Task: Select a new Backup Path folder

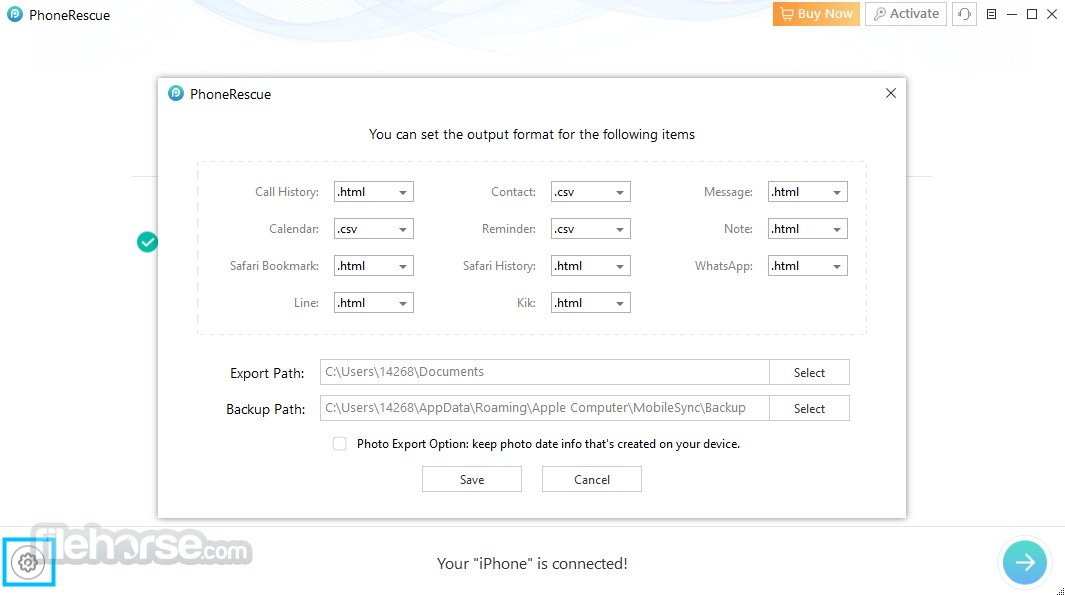Action: (x=809, y=408)
